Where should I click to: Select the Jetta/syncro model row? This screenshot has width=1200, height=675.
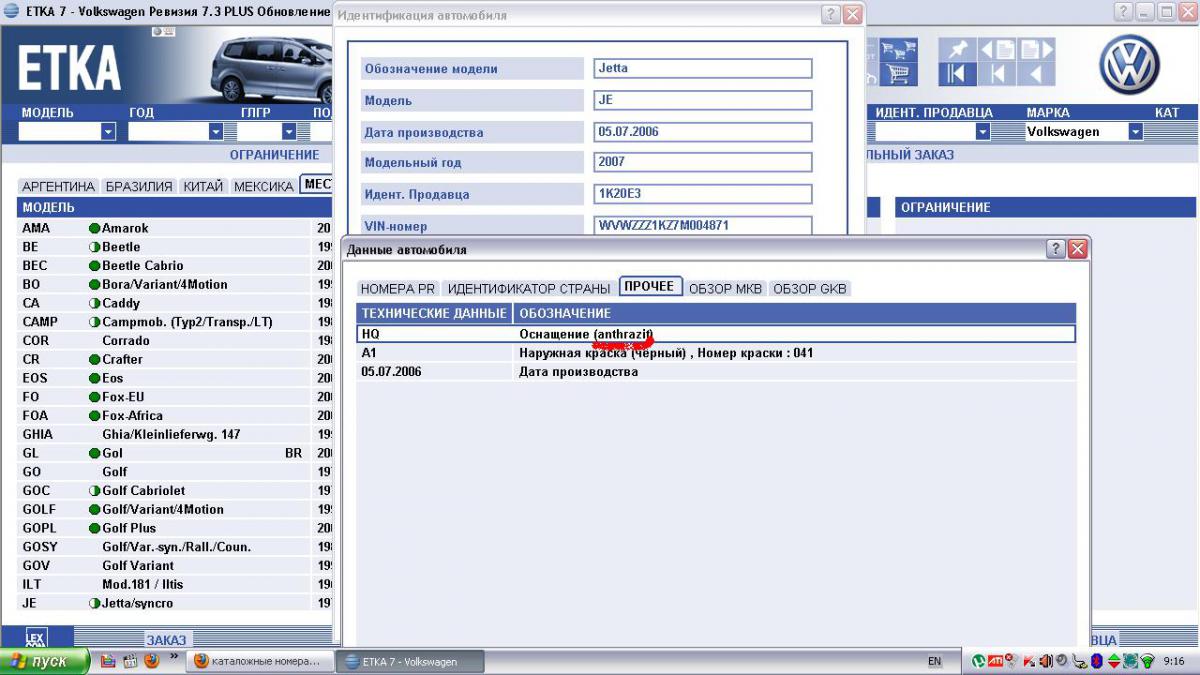(175, 603)
